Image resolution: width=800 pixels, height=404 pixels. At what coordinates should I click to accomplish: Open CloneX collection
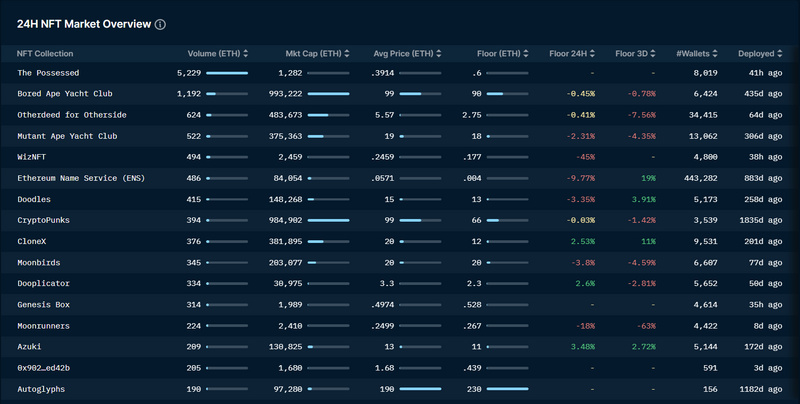pyautogui.click(x=32, y=241)
